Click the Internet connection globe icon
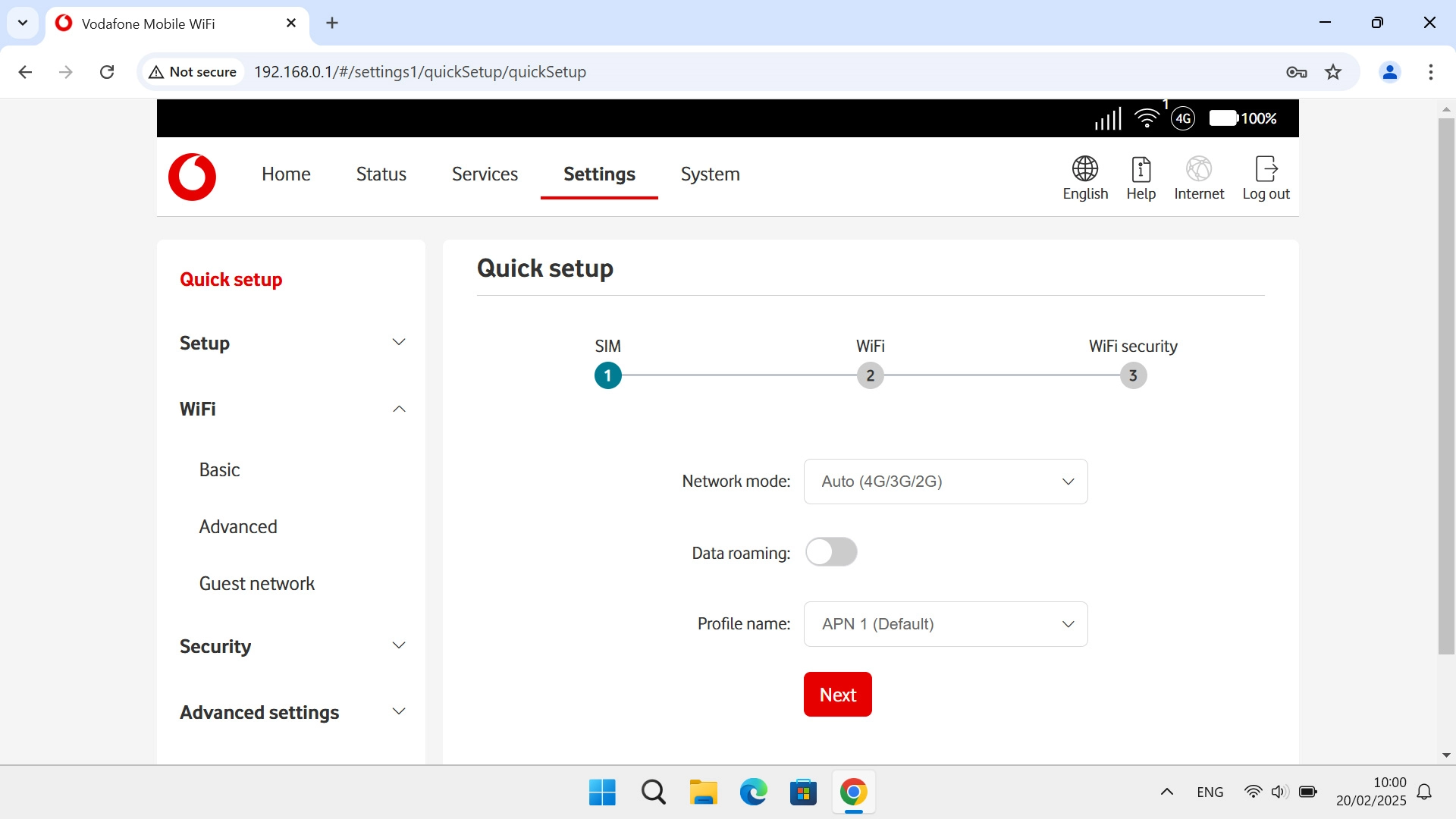Viewport: 1456px width, 819px height. [1198, 168]
